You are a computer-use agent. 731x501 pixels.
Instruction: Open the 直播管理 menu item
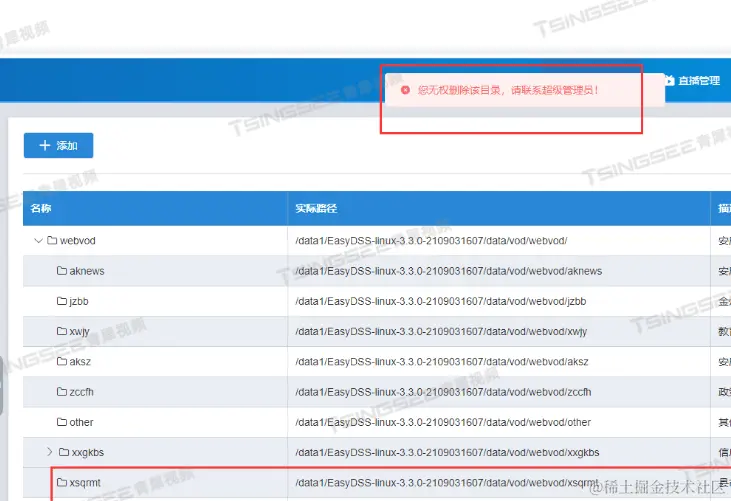[692, 81]
